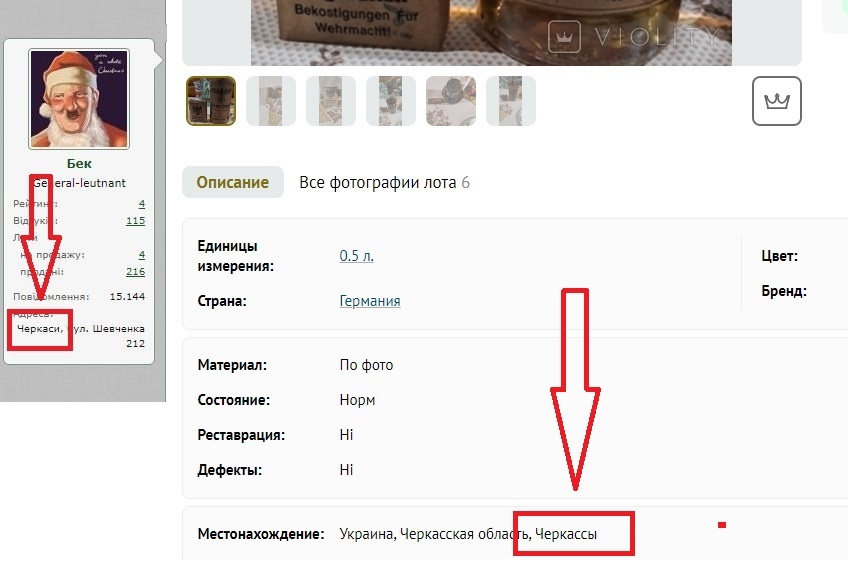Open the 0.5 л. measurement link
The width and height of the screenshot is (848, 588).
(356, 255)
